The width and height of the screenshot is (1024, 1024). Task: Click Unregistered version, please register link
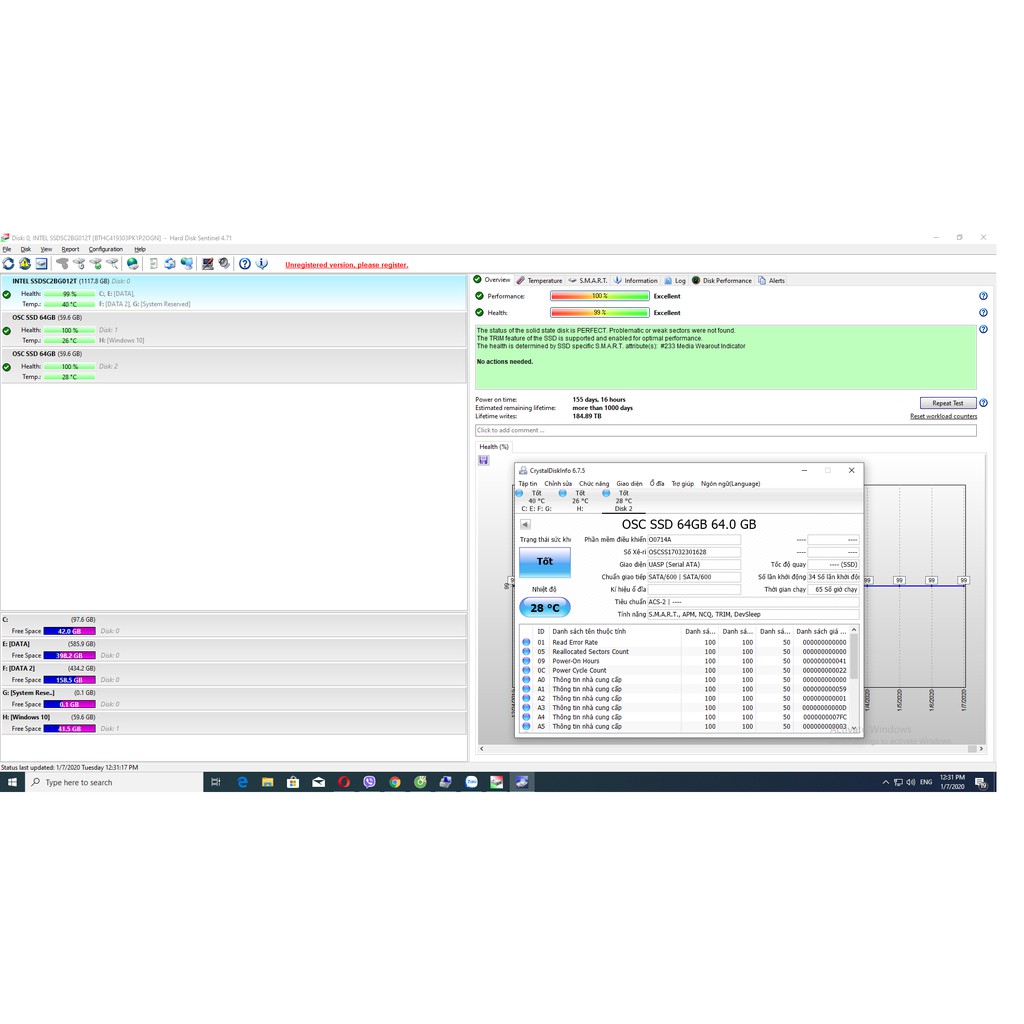346,265
